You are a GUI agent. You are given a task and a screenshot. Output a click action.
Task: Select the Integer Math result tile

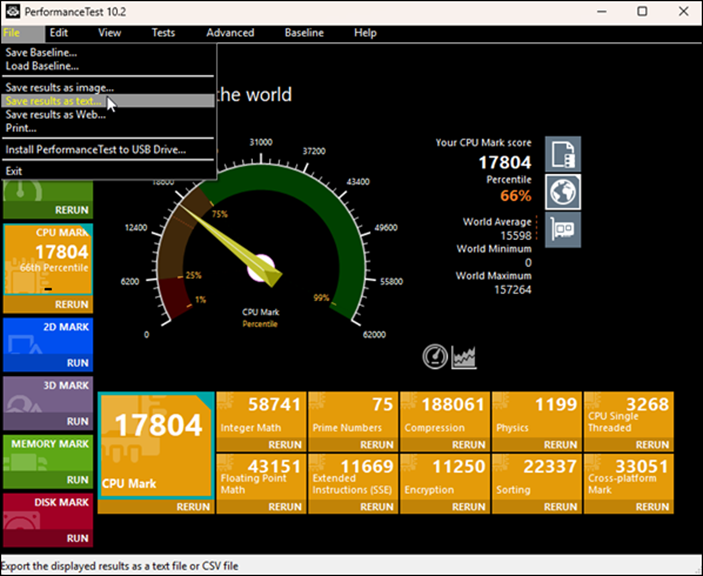tap(261, 415)
